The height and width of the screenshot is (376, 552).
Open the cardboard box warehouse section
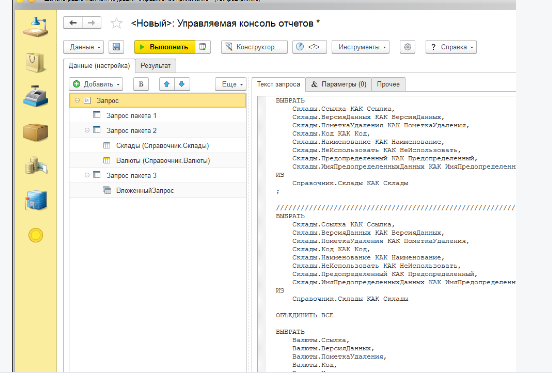36,132
